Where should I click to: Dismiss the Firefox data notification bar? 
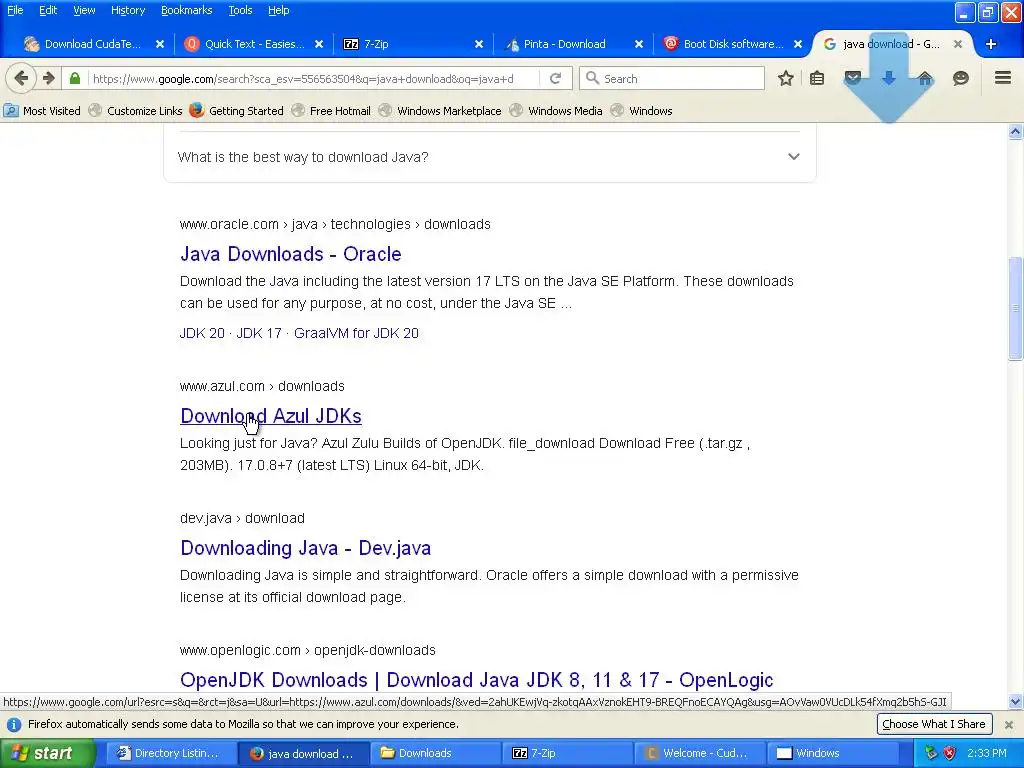(x=1009, y=725)
